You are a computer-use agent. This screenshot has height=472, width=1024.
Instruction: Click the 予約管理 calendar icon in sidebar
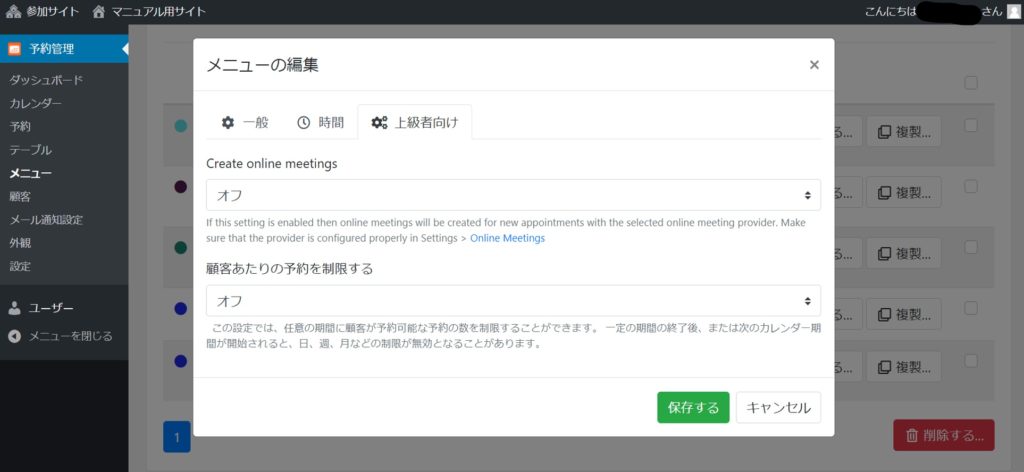[14, 49]
